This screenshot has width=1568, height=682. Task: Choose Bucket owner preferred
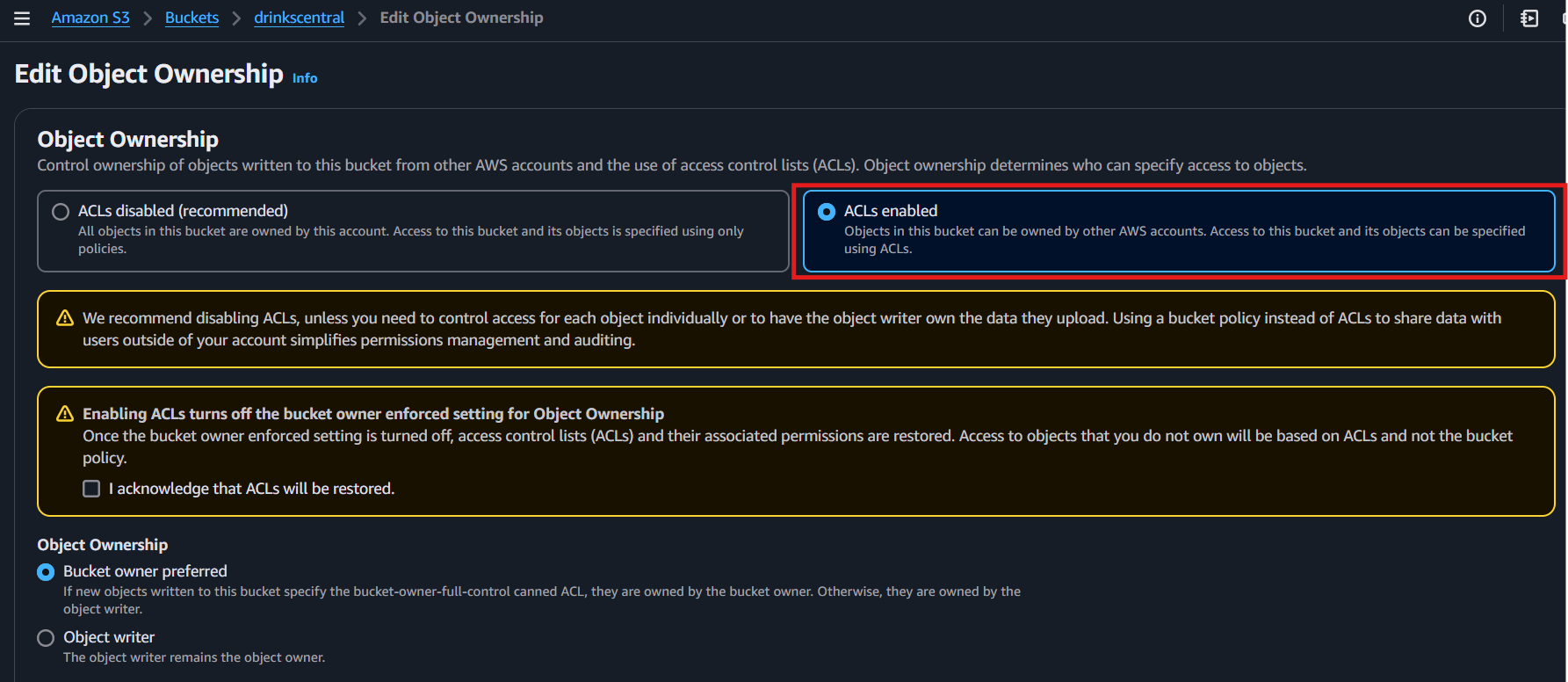46,572
